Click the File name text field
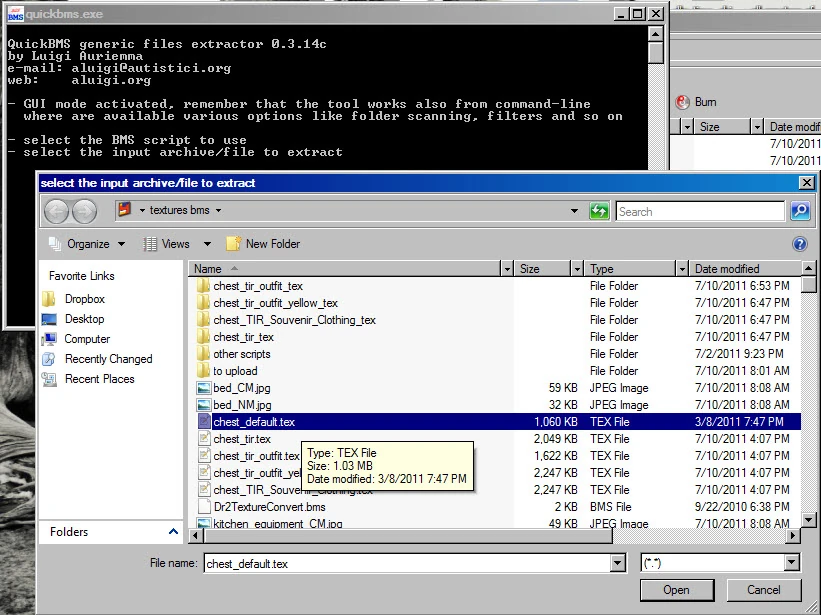This screenshot has height=615, width=821. (x=407, y=564)
